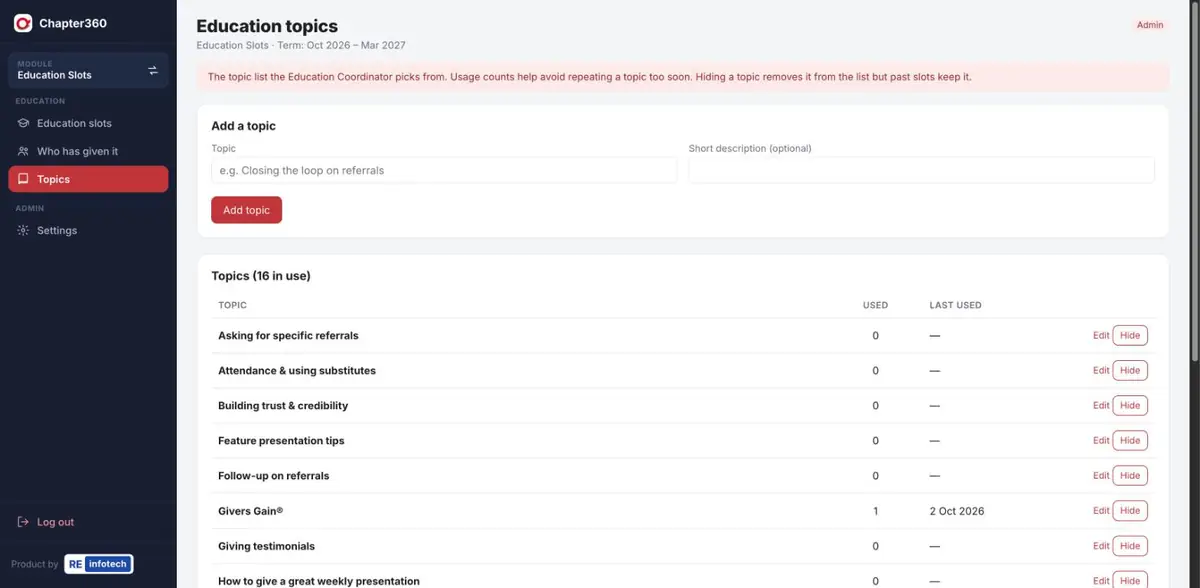Click the page vertical scrollbar

(x=1195, y=180)
